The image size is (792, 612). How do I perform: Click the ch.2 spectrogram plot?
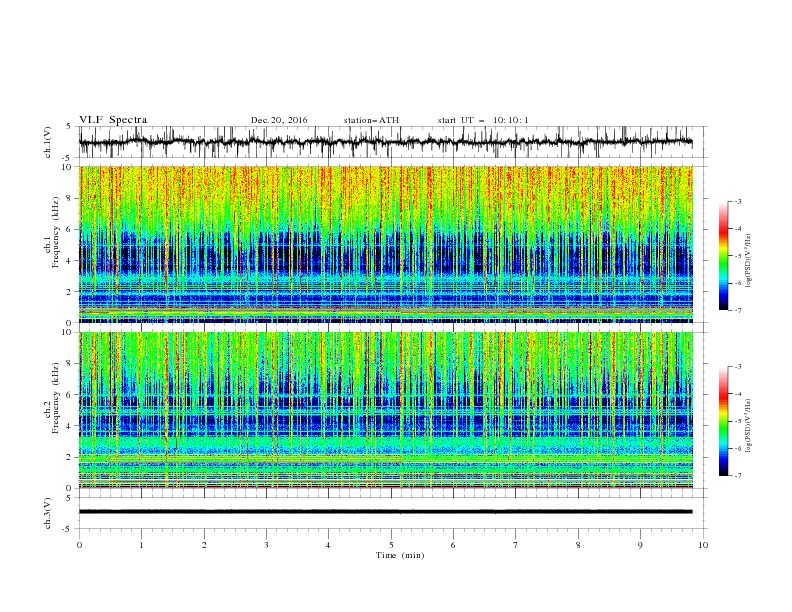click(386, 410)
